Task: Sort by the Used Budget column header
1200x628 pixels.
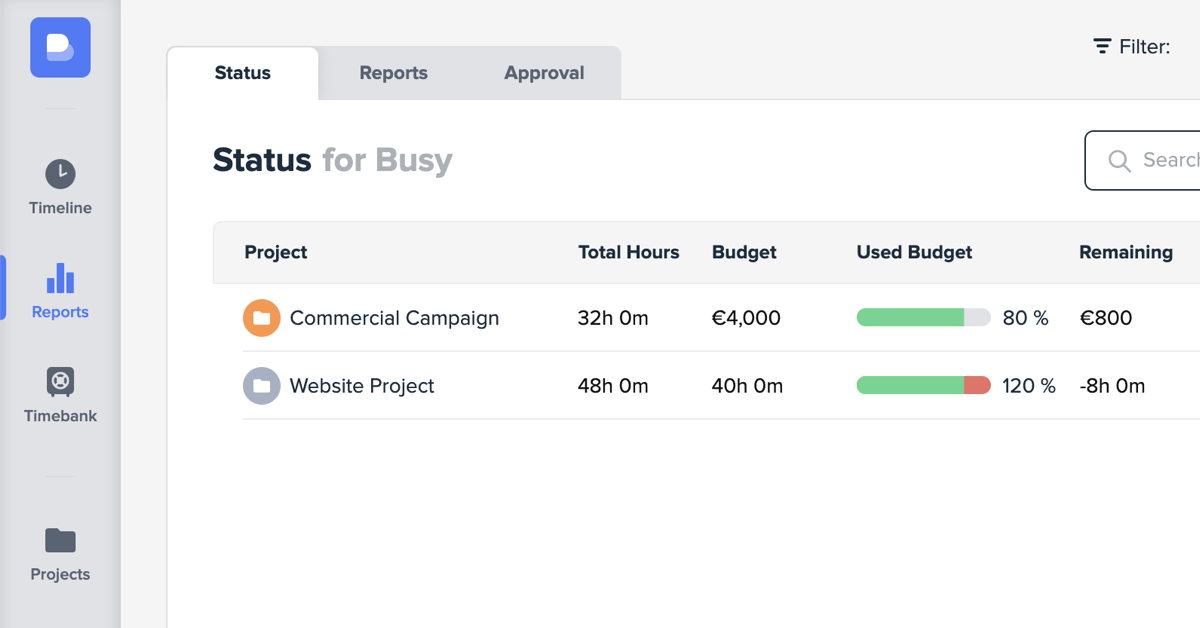Action: (914, 252)
